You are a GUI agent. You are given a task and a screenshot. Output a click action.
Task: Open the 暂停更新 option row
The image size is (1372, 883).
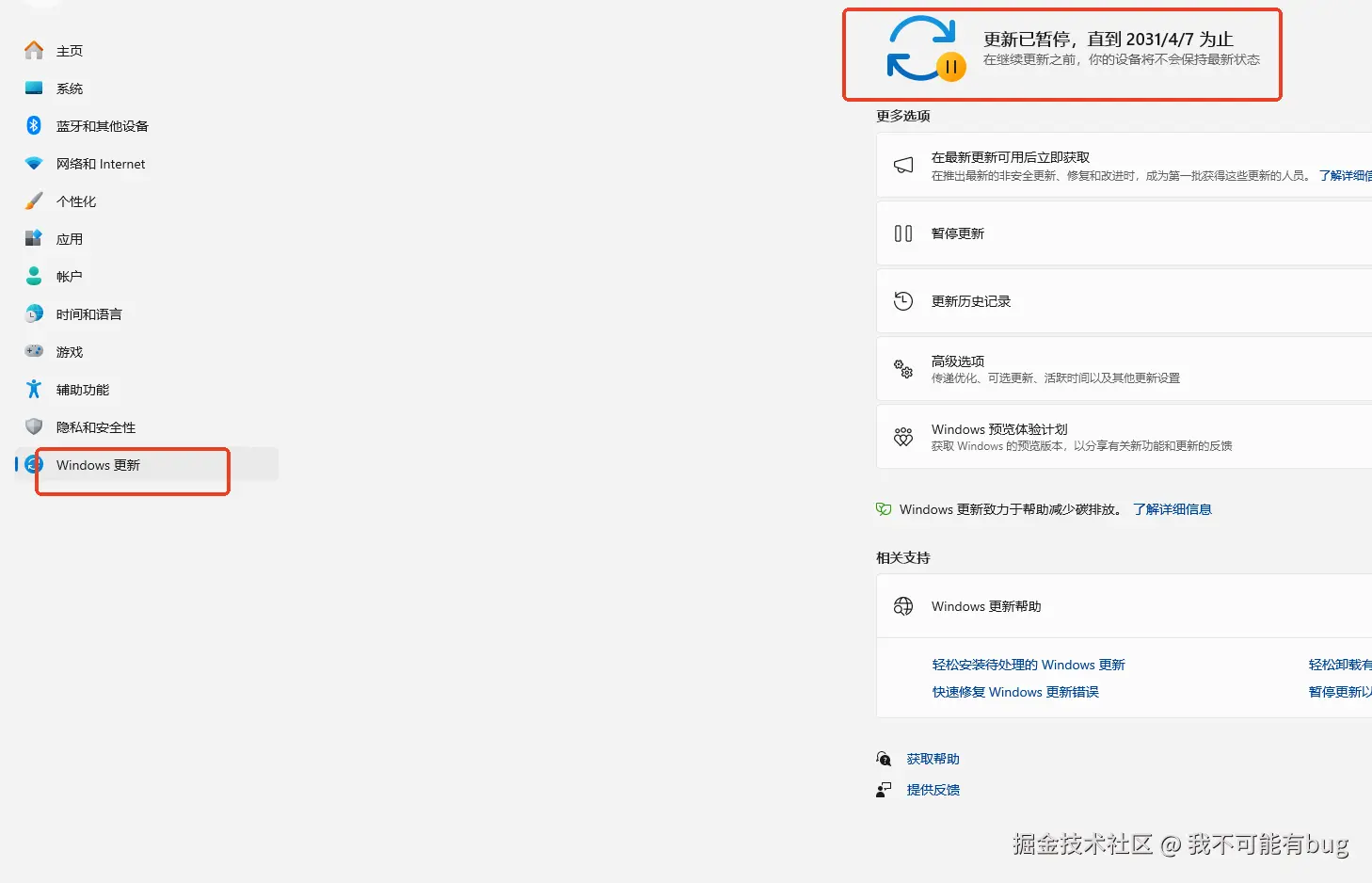coord(1125,233)
